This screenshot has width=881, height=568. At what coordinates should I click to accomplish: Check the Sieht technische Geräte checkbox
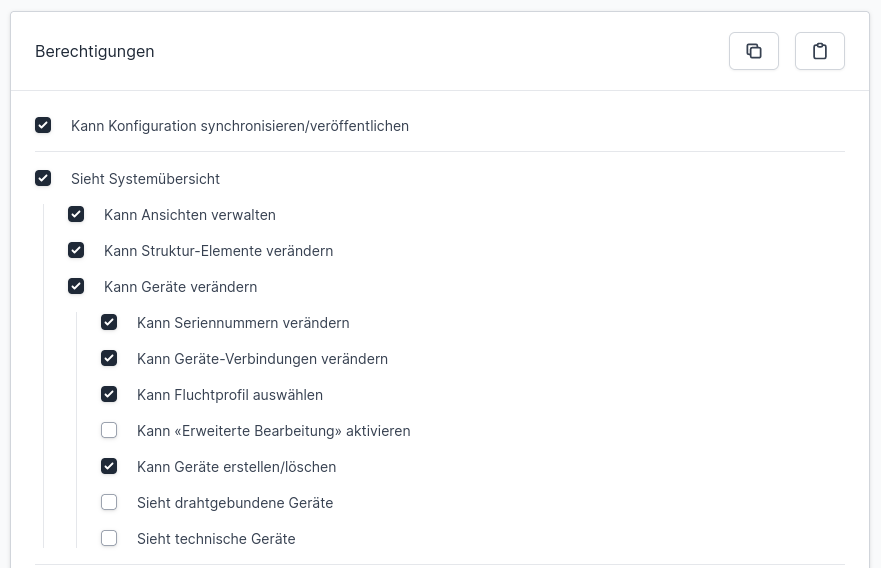(109, 538)
